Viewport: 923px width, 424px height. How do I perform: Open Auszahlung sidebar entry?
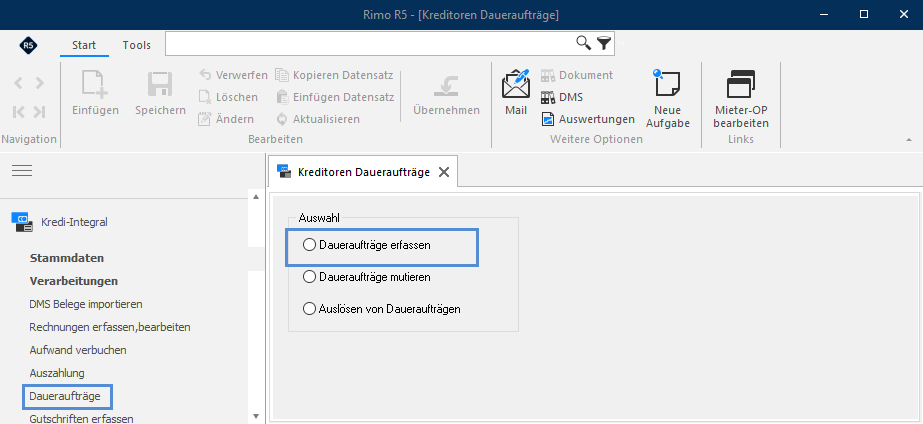click(x=57, y=373)
